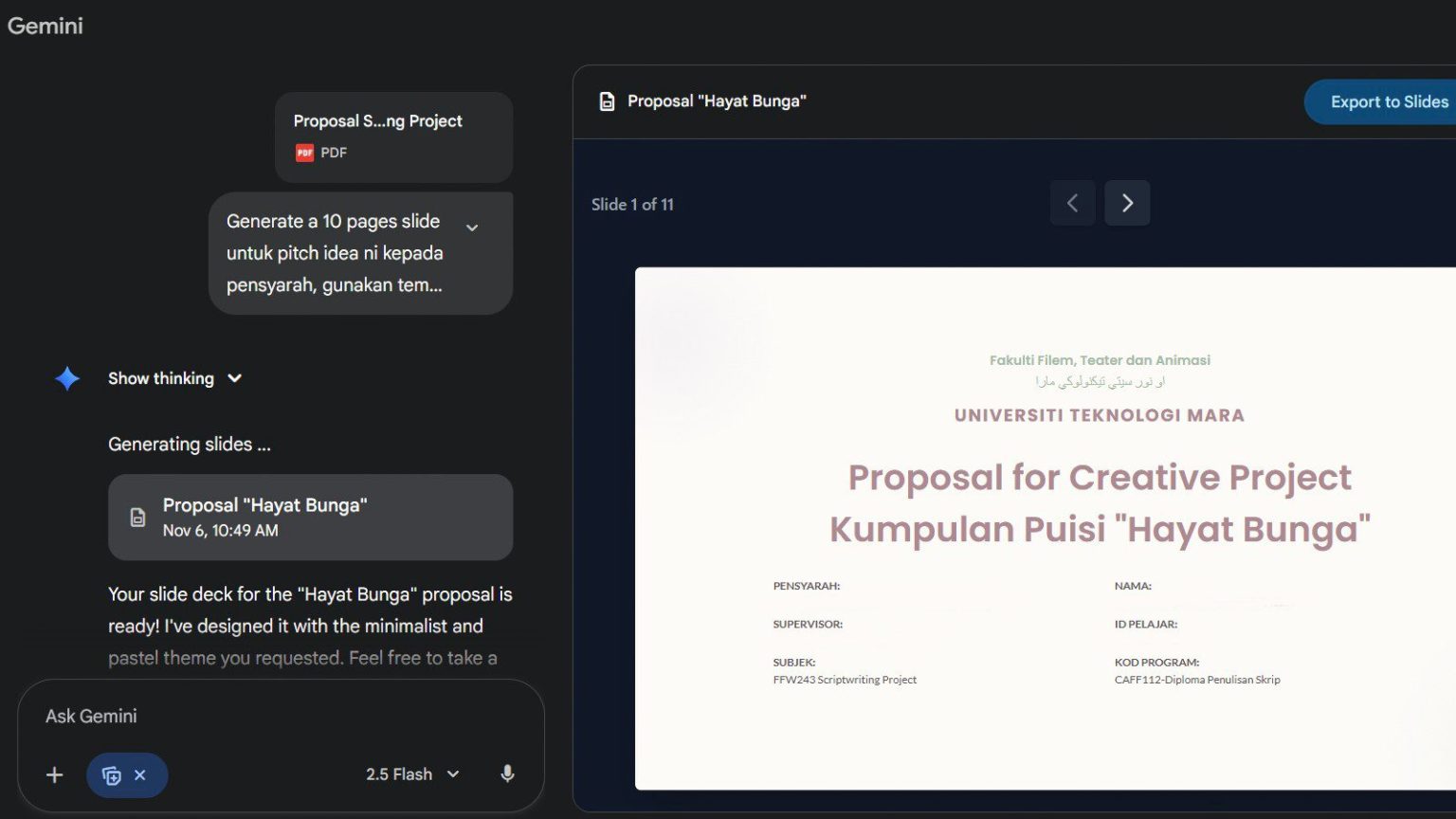This screenshot has height=819, width=1456.
Task: Select the microphone icon for voice input
Action: 507,774
